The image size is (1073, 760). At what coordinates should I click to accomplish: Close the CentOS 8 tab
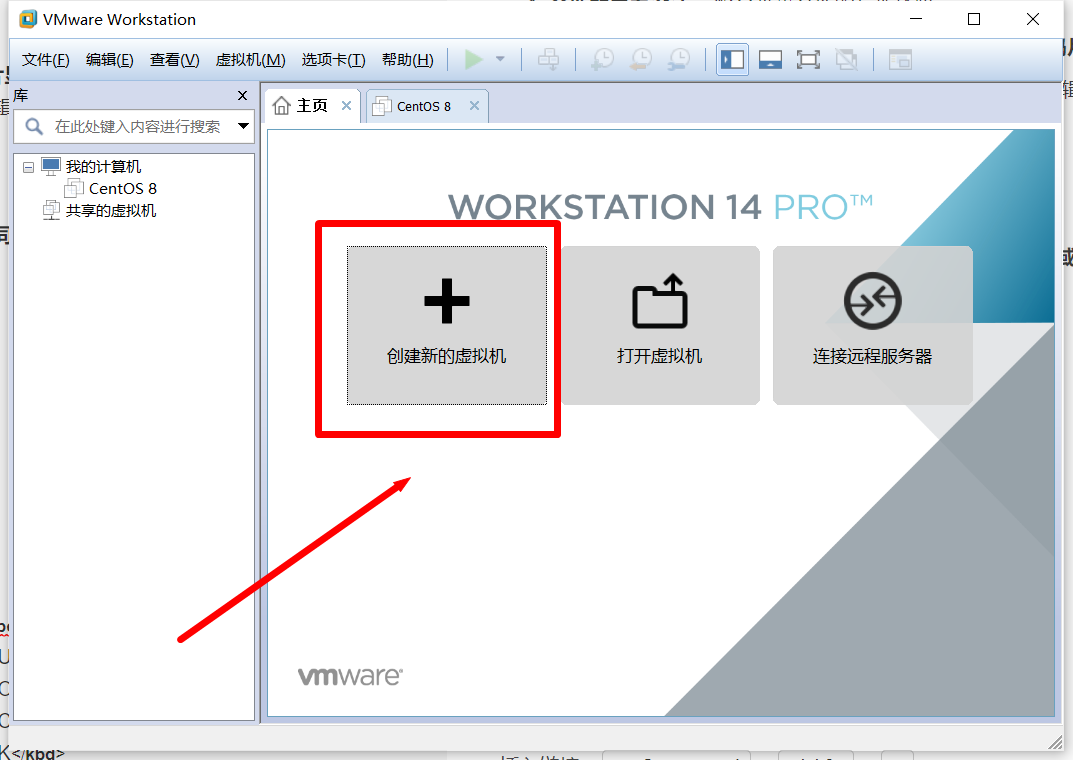474,105
